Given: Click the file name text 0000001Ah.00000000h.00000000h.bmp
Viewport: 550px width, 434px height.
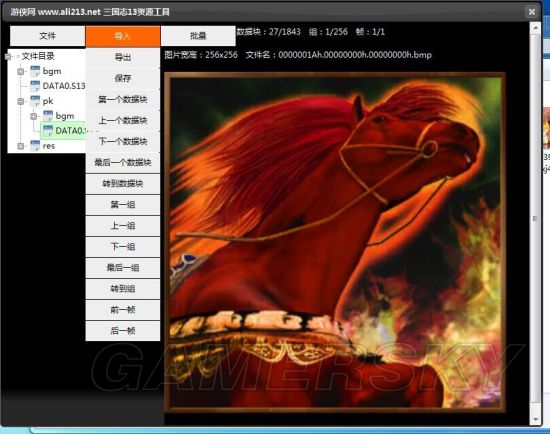Looking at the screenshot, I should 355,55.
